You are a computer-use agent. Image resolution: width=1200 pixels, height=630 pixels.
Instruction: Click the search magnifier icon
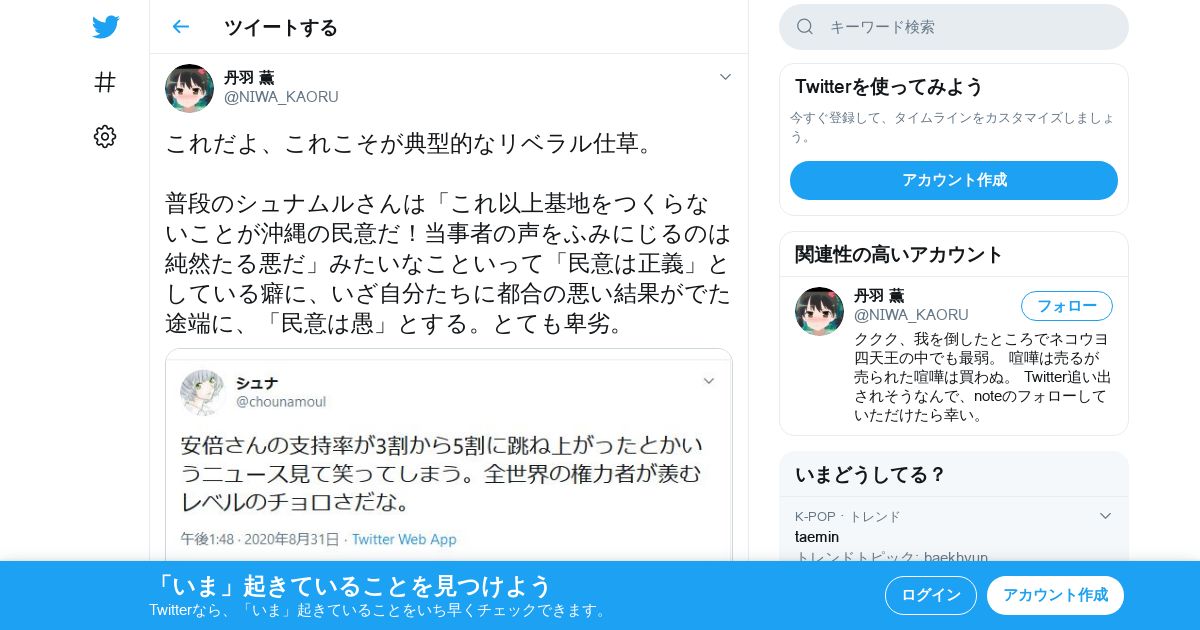[x=805, y=27]
